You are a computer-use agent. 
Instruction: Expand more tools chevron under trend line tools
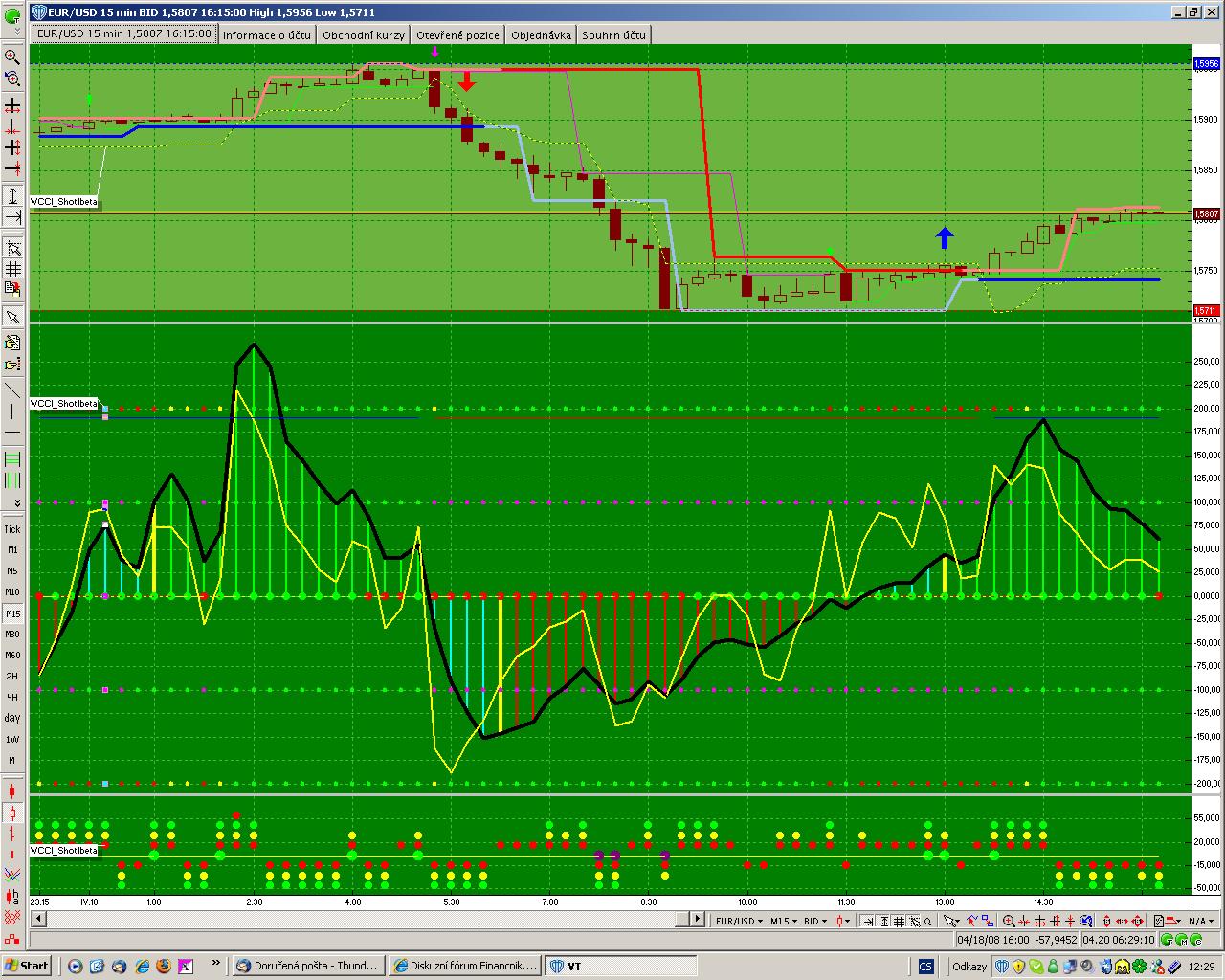tap(16, 501)
